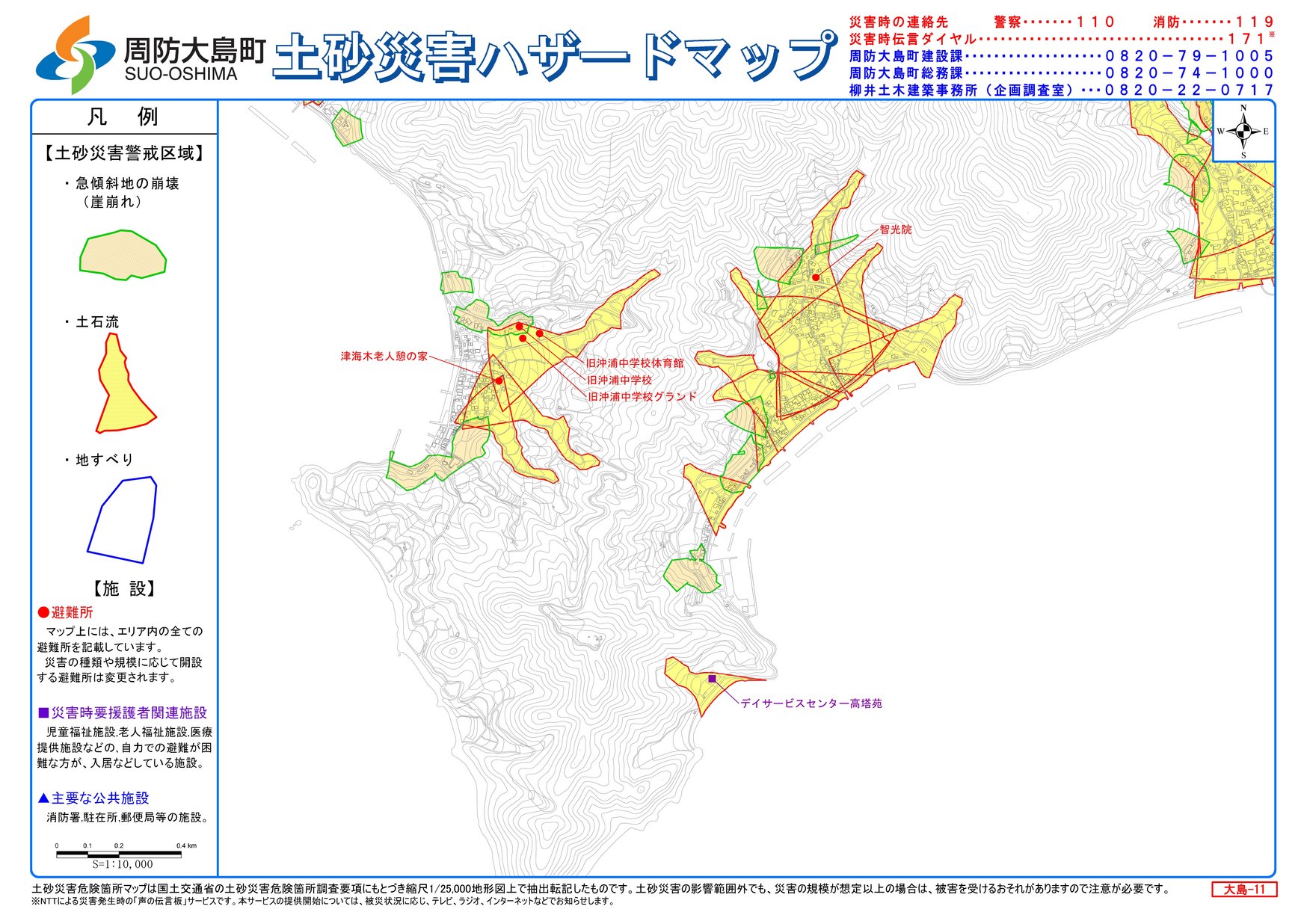Viewport: 1307px width, 924px height.
Task: Click the 旧沖浦中学校体育館 map label
Action: coord(635,363)
